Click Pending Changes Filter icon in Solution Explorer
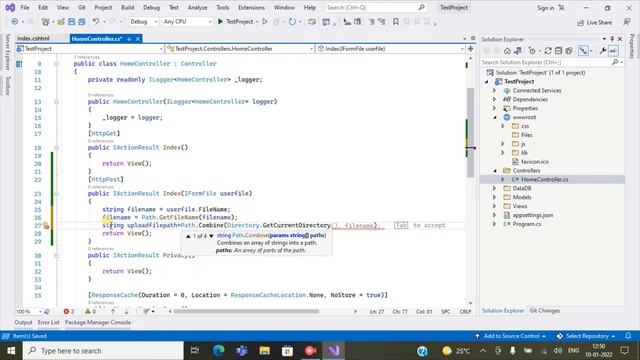The width and height of the screenshot is (640, 360). [x=532, y=51]
